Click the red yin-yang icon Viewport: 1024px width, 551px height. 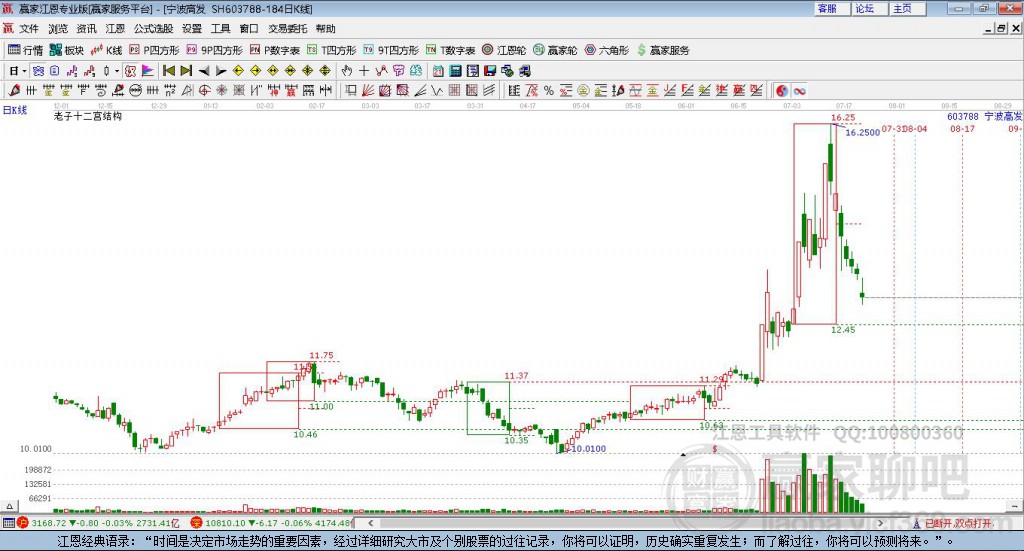[x=782, y=91]
